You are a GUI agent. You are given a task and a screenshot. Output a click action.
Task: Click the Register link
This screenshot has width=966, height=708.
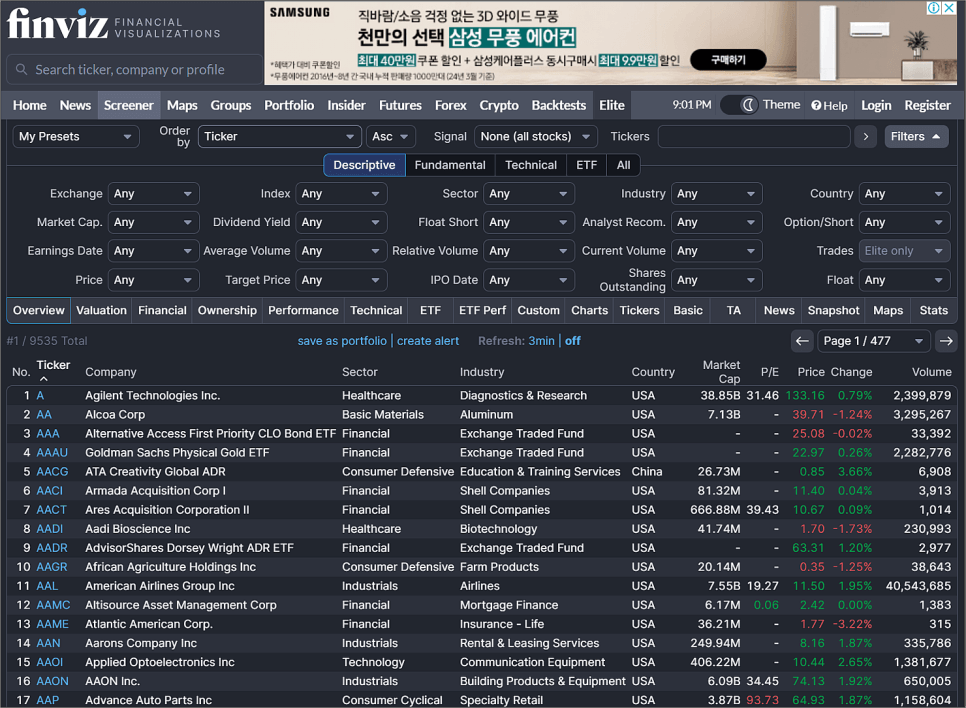click(927, 105)
